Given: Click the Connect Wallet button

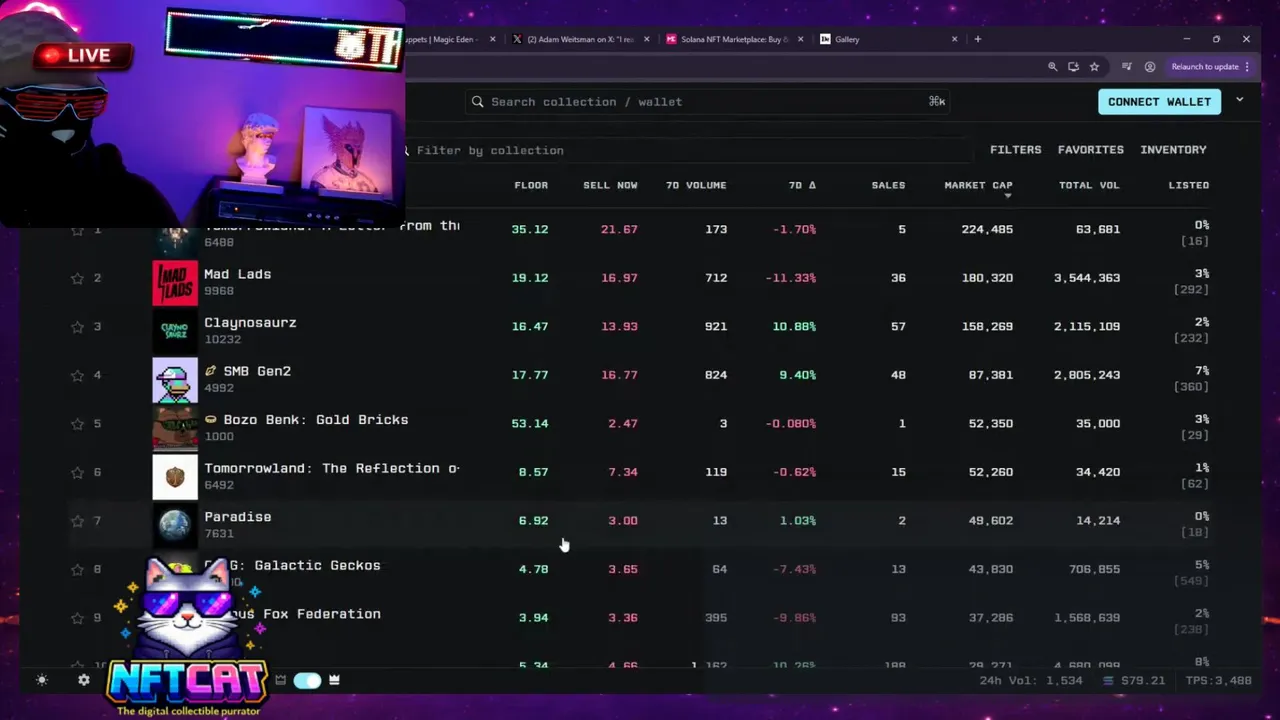Looking at the screenshot, I should pyautogui.click(x=1159, y=102).
